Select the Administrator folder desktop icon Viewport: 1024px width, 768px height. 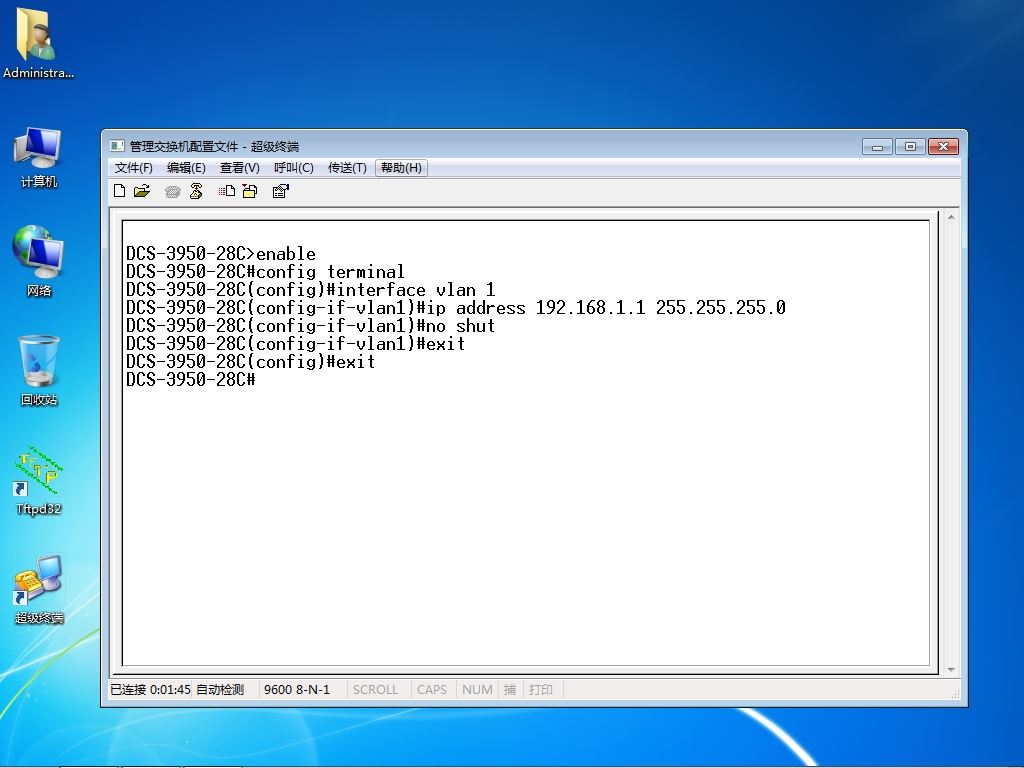coord(38,43)
